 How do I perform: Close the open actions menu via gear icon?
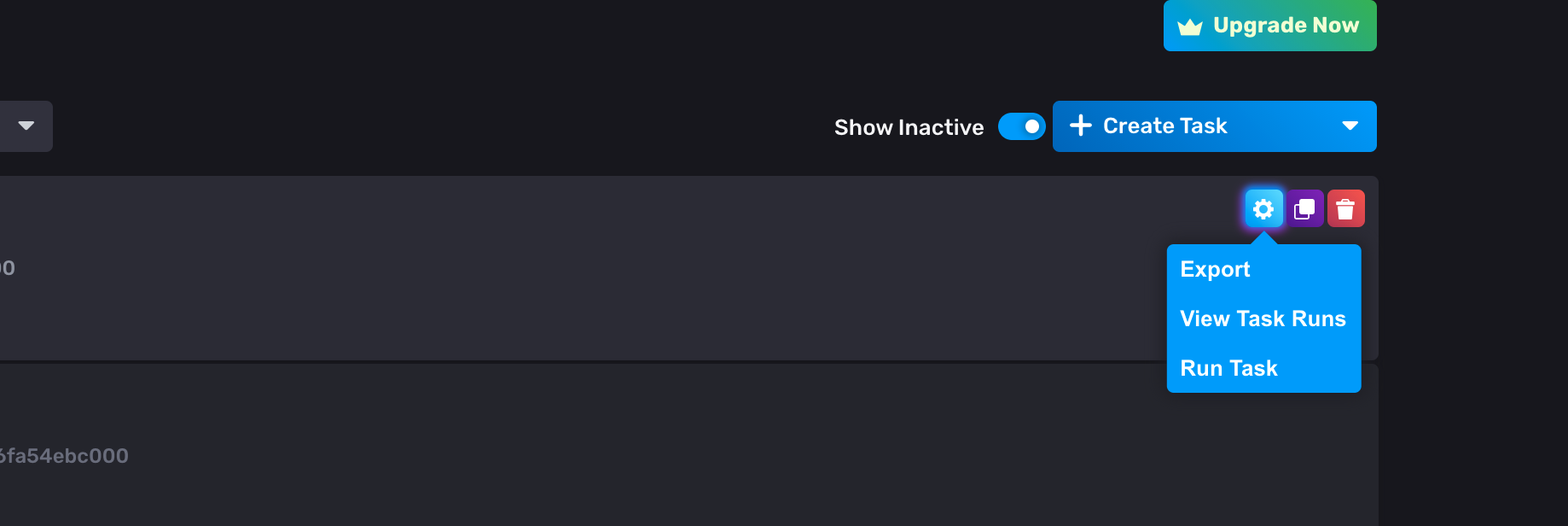[1263, 207]
